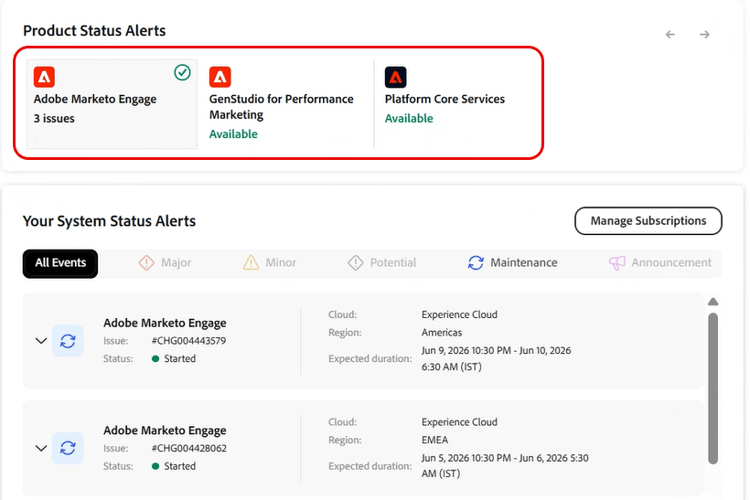Click maintenance icon for issue #CHG004443579
The height and width of the screenshot is (500, 750).
68,341
